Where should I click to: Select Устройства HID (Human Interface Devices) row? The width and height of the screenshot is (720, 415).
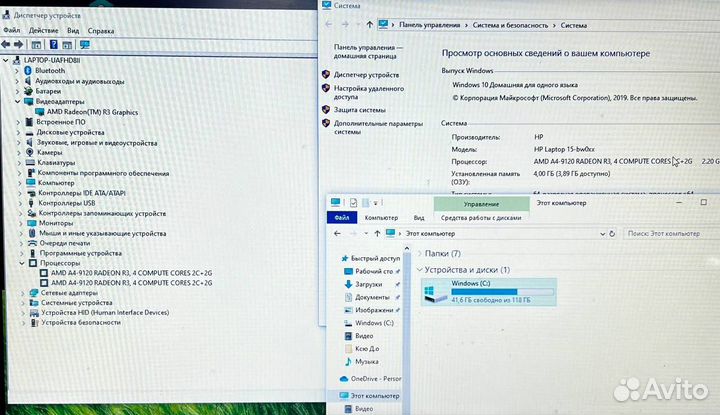pyautogui.click(x=105, y=313)
